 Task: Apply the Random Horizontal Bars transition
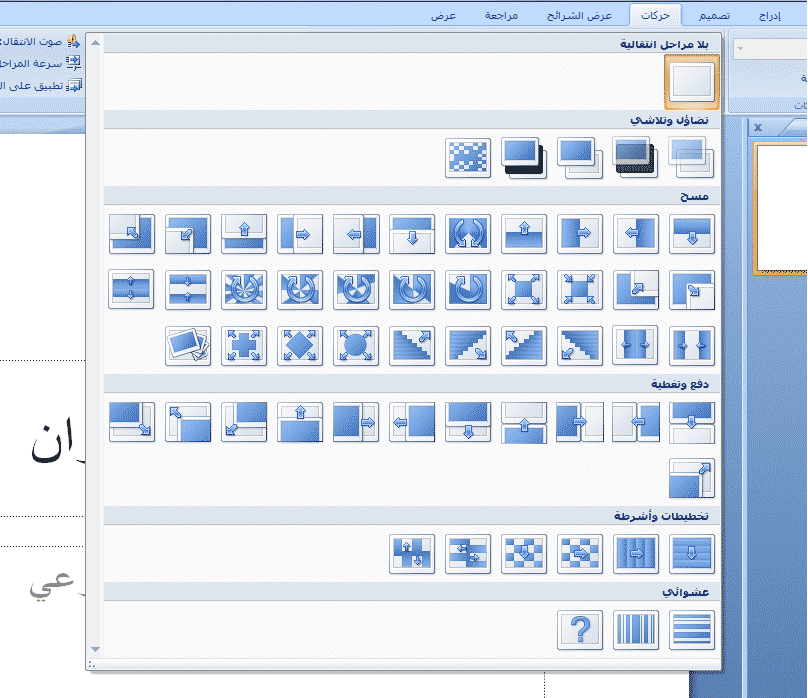[692, 629]
